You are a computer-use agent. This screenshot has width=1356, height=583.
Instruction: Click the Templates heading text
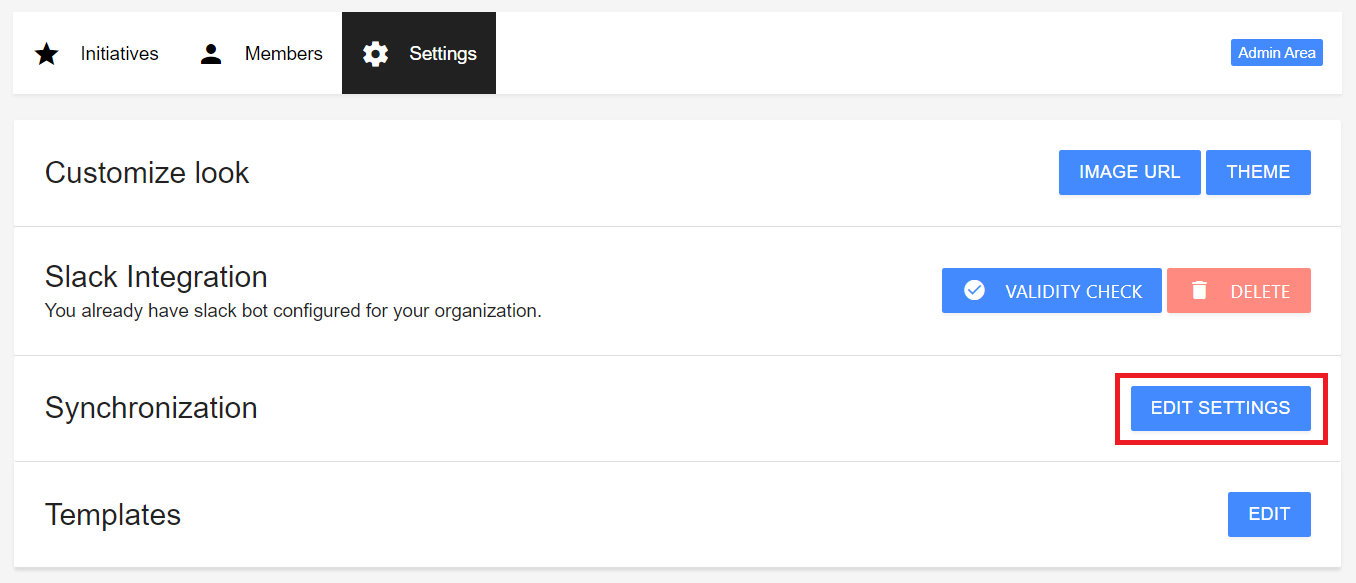coord(113,515)
